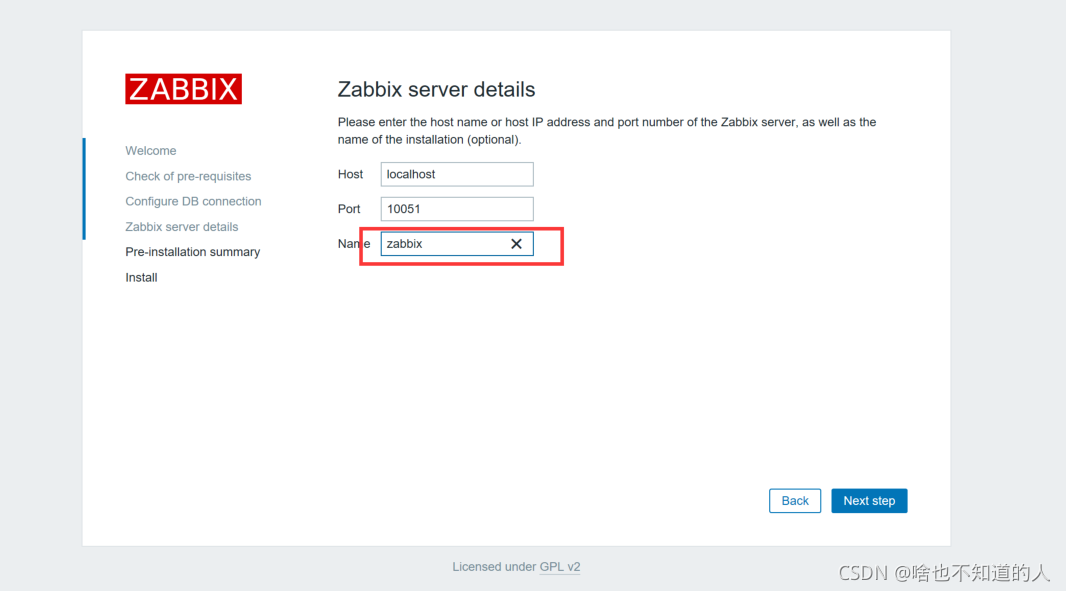Select Check of pre-requisites step
Viewport: 1066px width, 591px height.
(x=188, y=176)
